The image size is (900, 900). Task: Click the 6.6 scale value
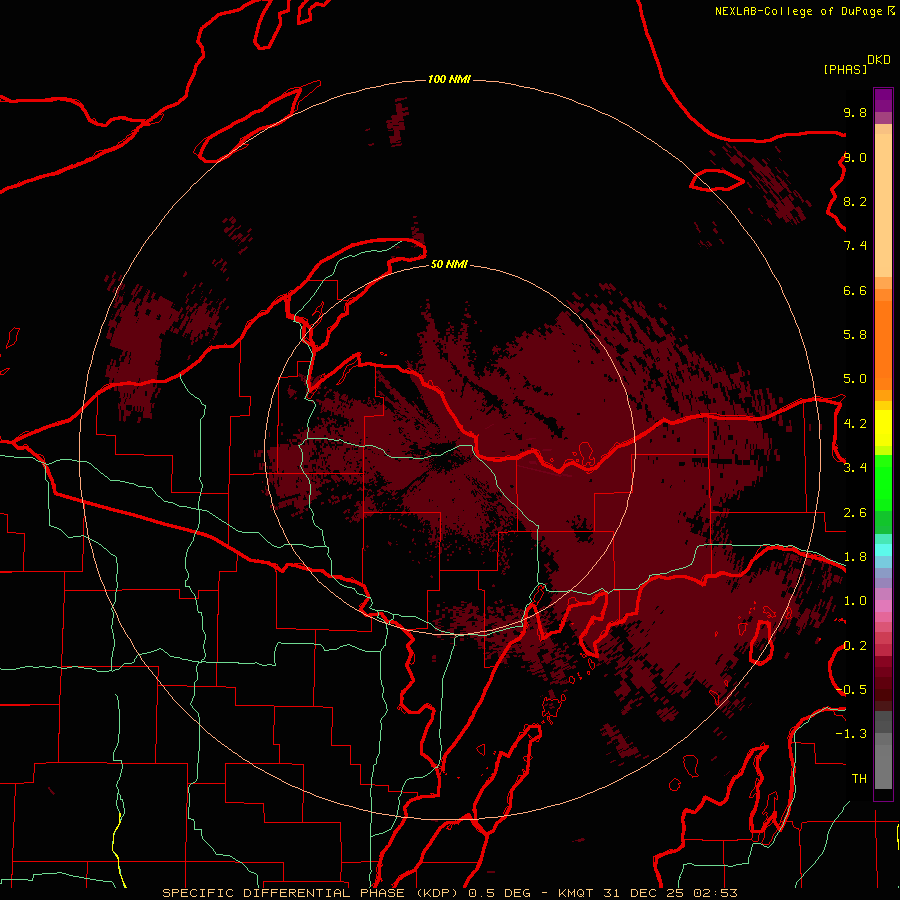(x=855, y=290)
